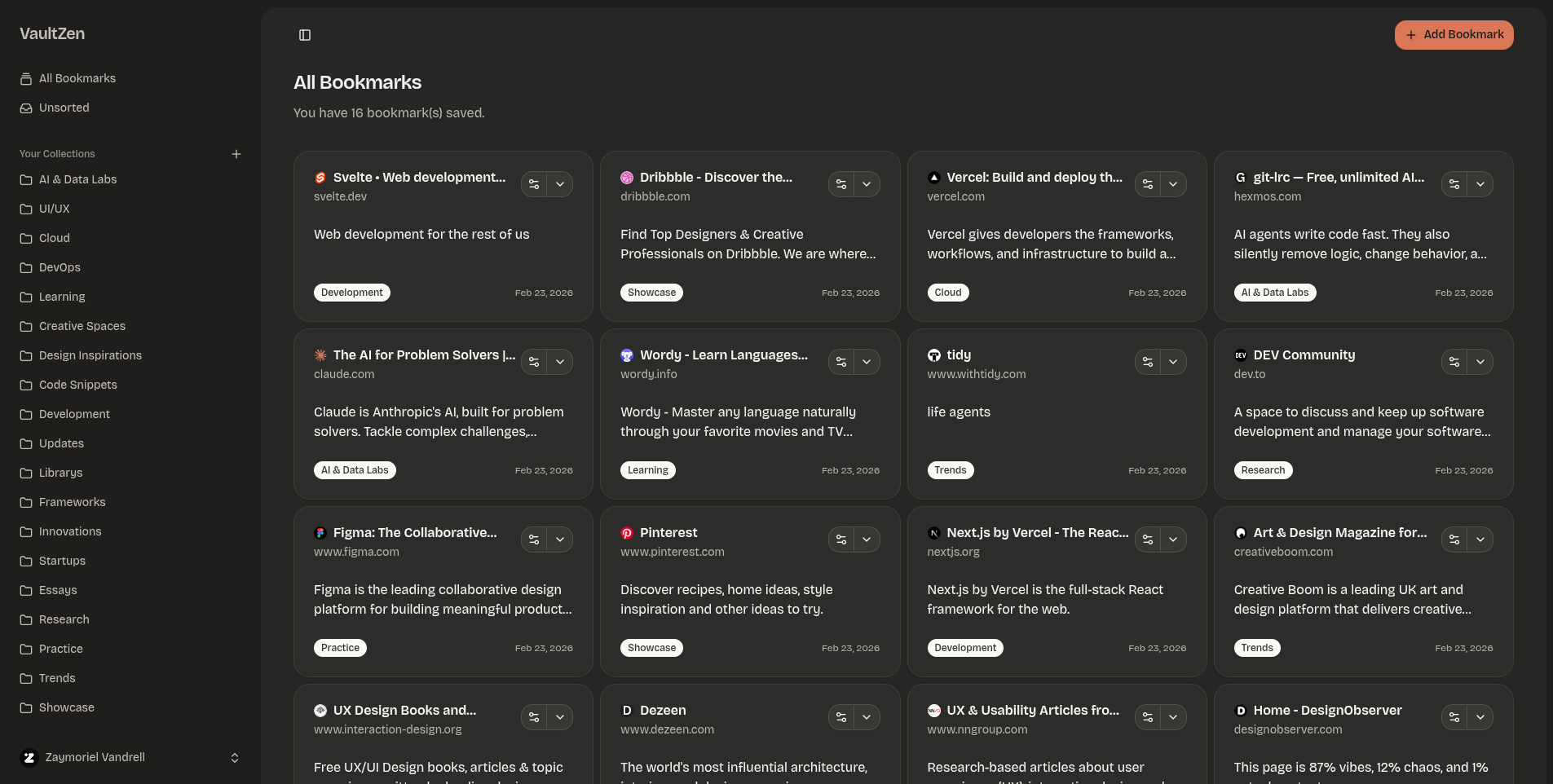Open the dropdown on the Next.js card
Viewport: 1553px width, 784px height.
(x=1174, y=540)
